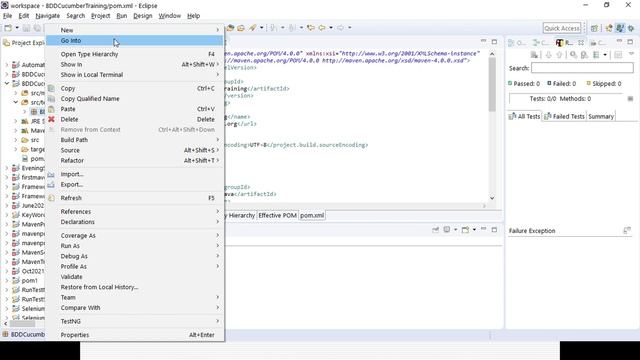Screen dimensions: 640x360
Task: Open the Navigate menu in menu bar
Action: coord(47,16)
